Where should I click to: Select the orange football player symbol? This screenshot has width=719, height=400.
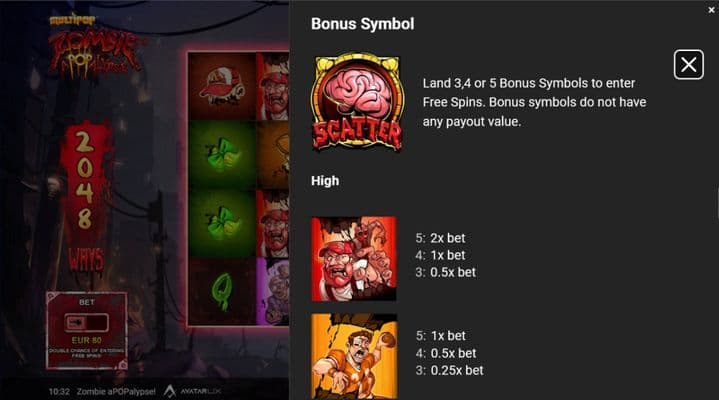pos(354,356)
